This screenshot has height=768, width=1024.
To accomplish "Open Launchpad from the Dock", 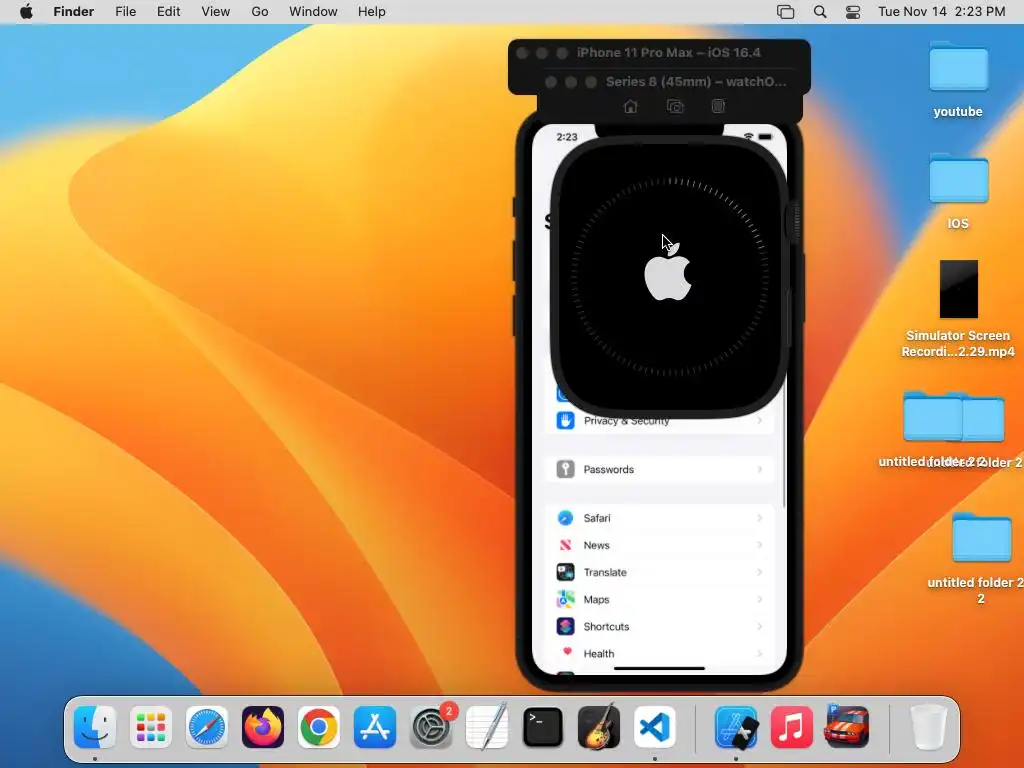I will (151, 727).
